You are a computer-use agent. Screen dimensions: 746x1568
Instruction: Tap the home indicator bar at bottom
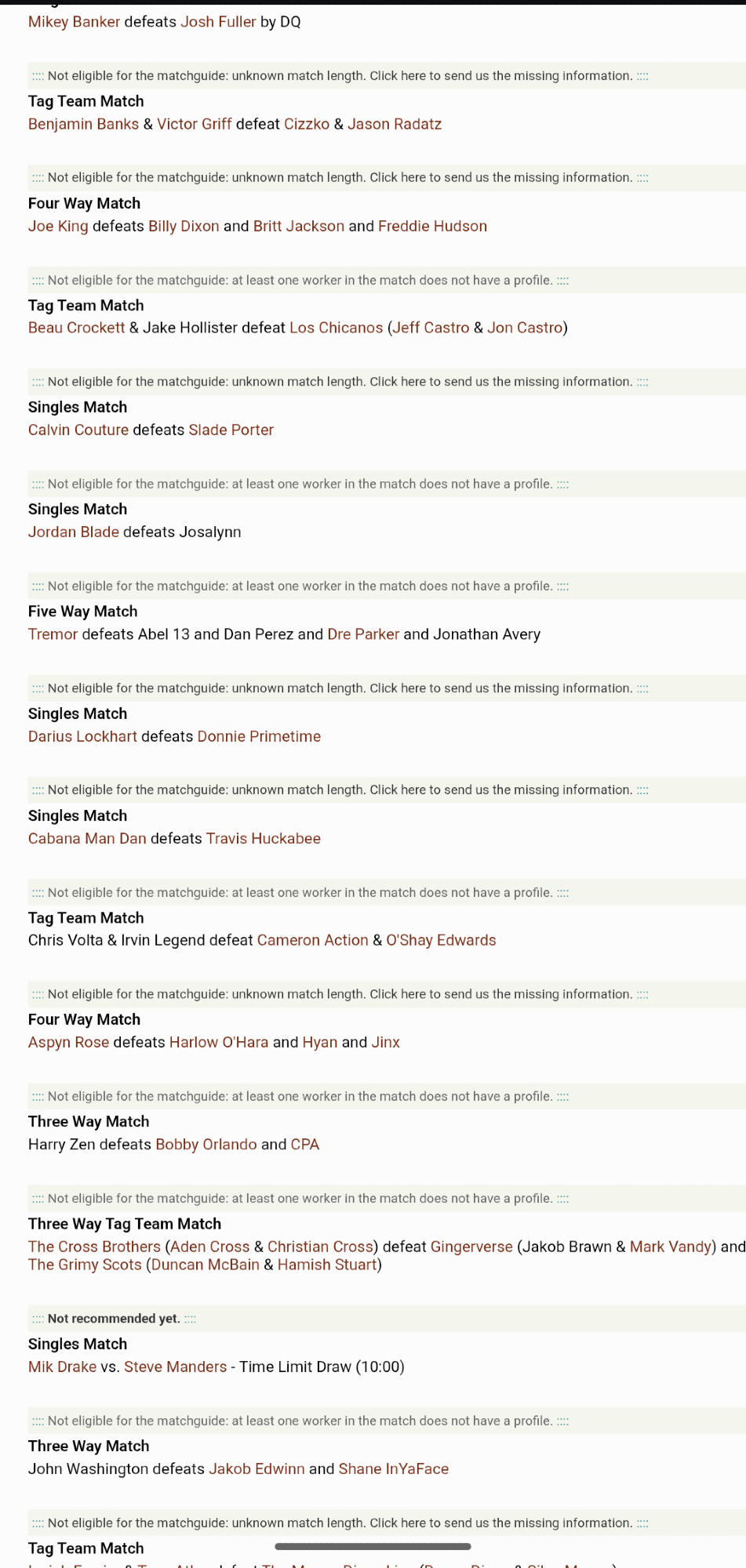[373, 1547]
